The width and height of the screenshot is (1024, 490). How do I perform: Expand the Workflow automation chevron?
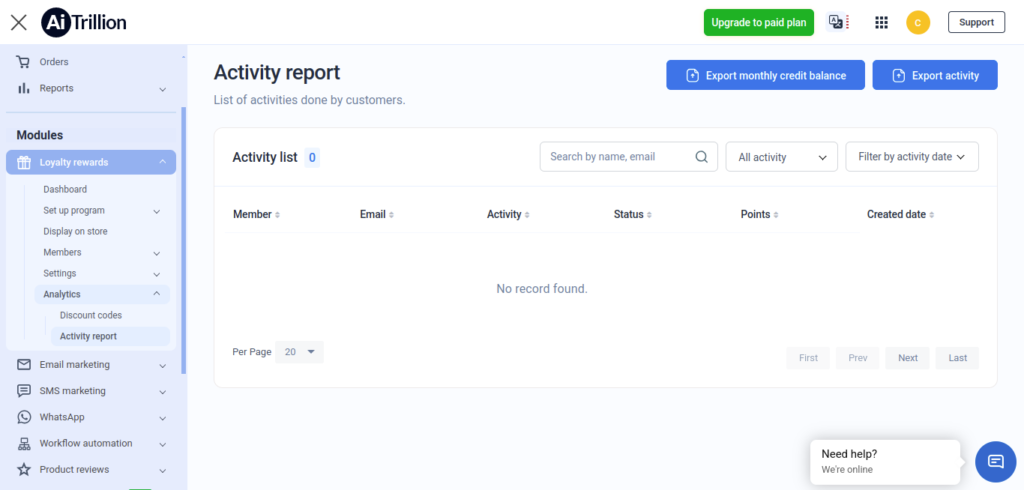[x=163, y=444]
